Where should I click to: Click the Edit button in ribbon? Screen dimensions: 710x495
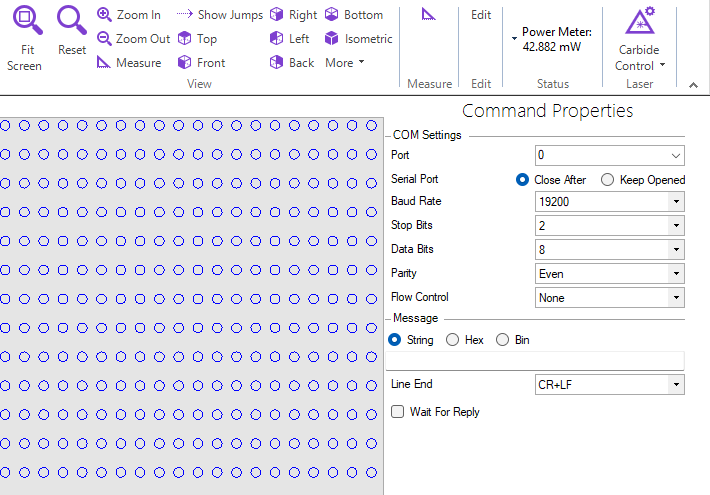click(481, 15)
